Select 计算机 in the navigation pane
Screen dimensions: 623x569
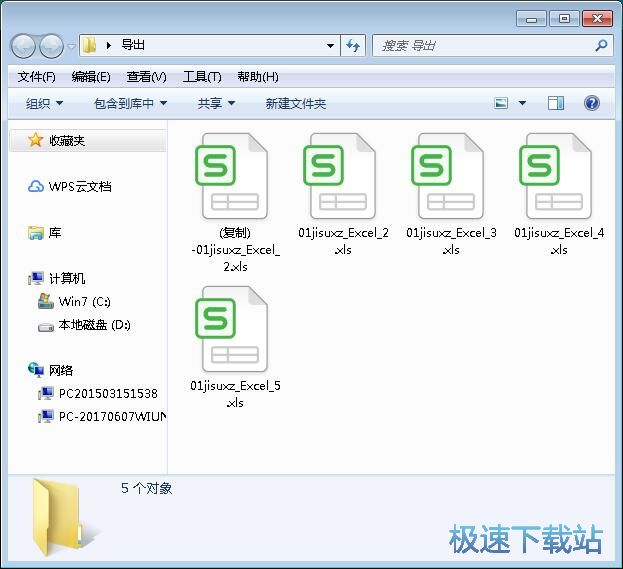coord(67,278)
